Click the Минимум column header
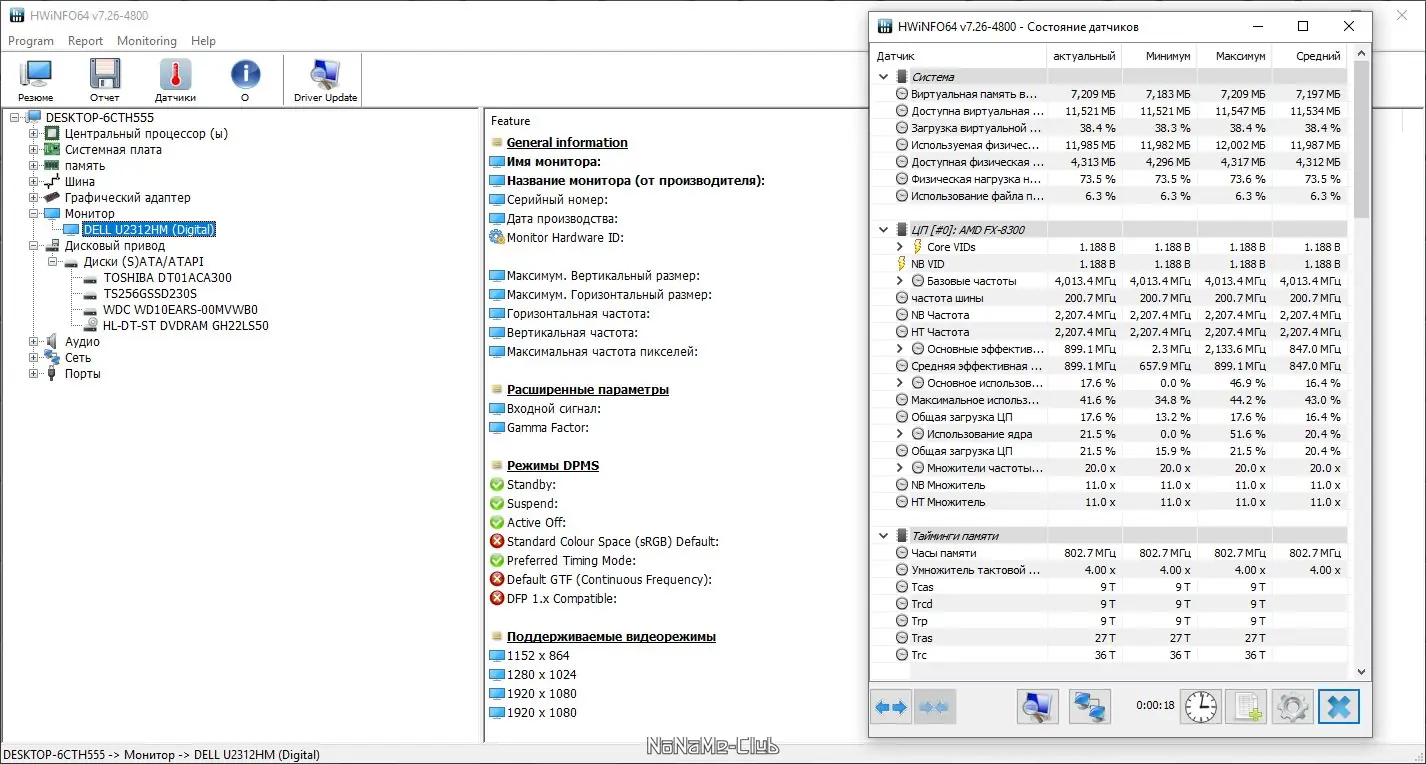 click(x=1159, y=56)
